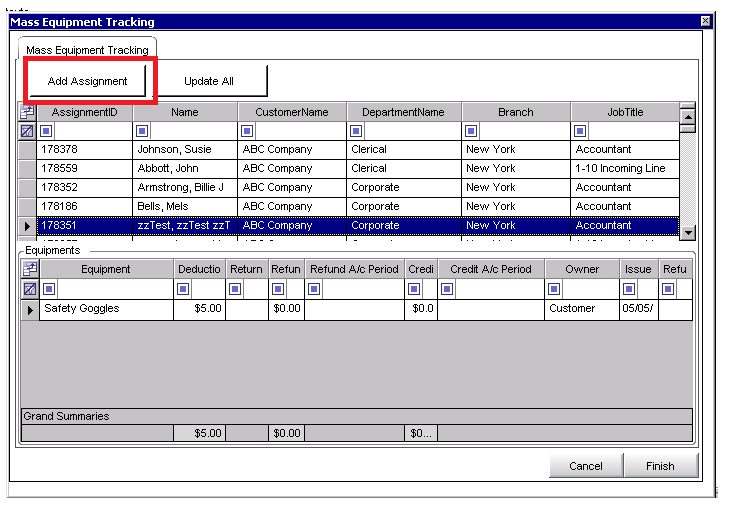Click the Add Assignment button

(x=87, y=81)
